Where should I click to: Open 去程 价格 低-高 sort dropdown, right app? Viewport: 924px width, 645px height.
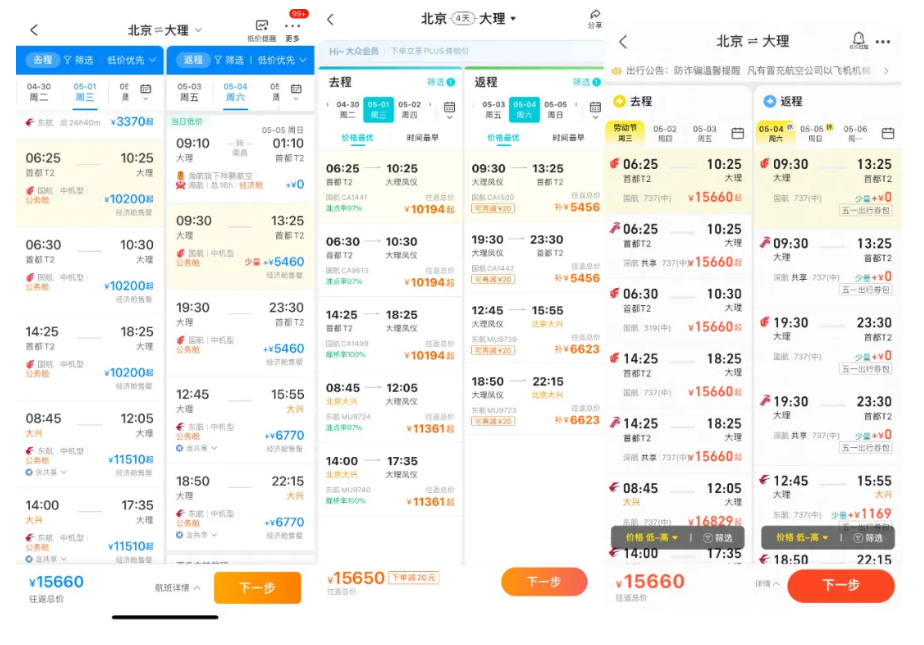click(x=651, y=537)
